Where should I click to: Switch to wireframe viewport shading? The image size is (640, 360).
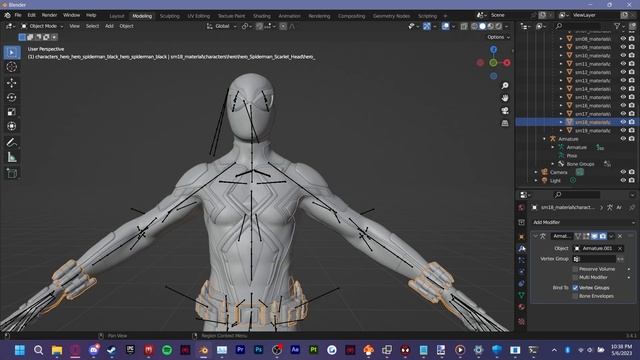coord(474,26)
